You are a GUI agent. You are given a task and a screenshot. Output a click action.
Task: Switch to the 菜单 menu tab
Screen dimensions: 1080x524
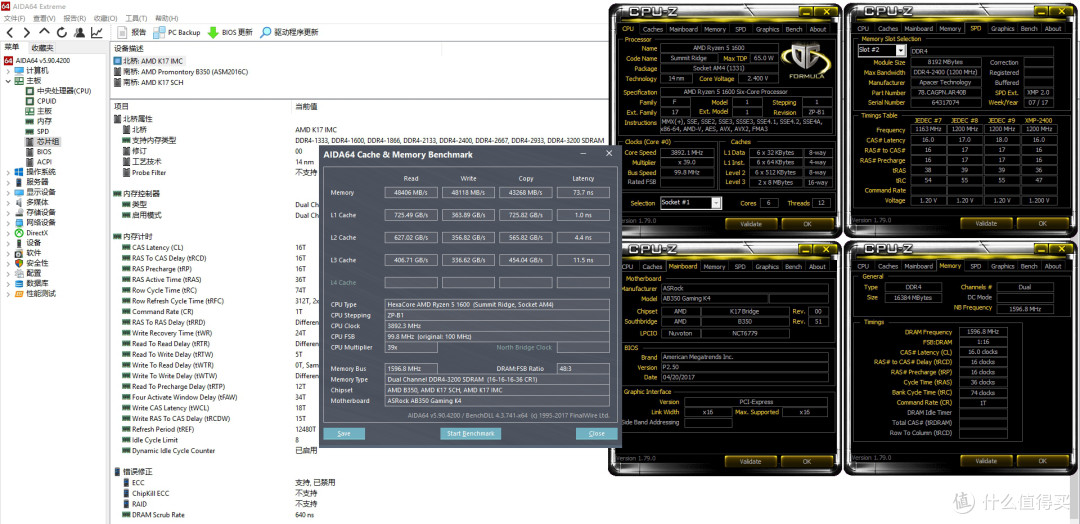coord(12,48)
